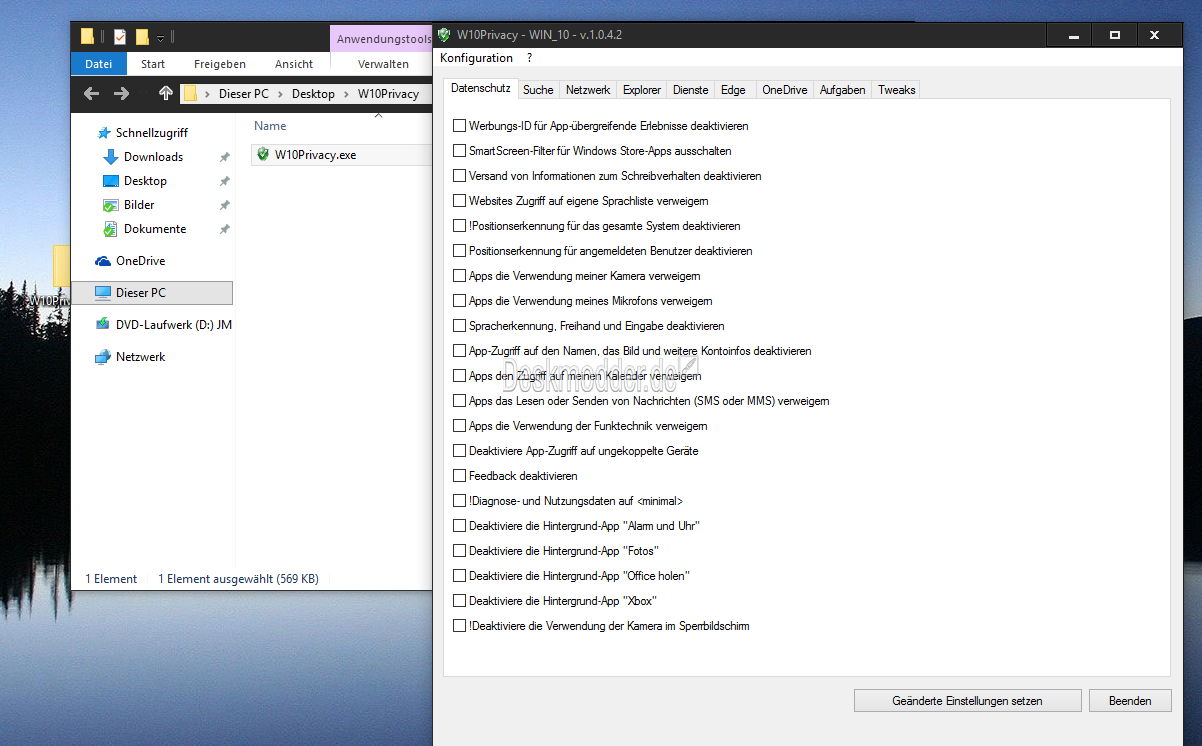Check Kamera im Sperrbildschirm deaktivieren

pos(460,626)
